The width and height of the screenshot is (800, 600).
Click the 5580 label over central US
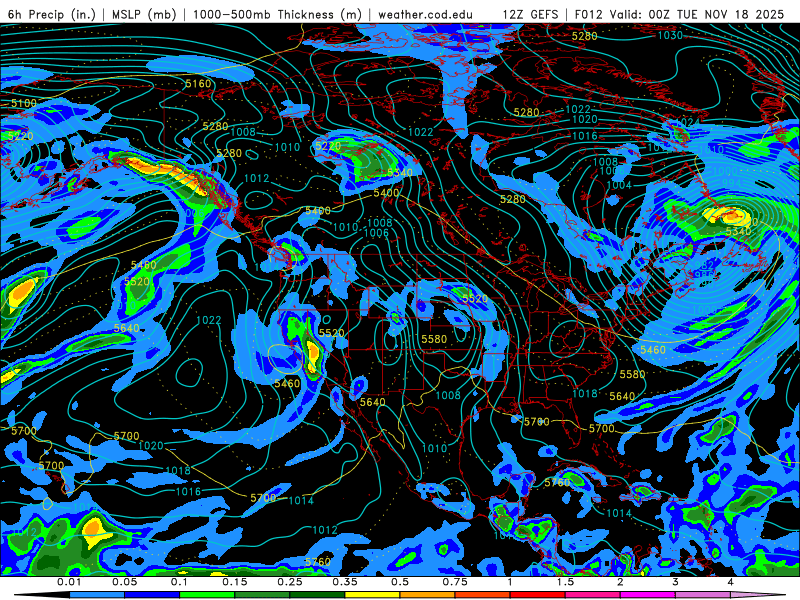point(434,339)
